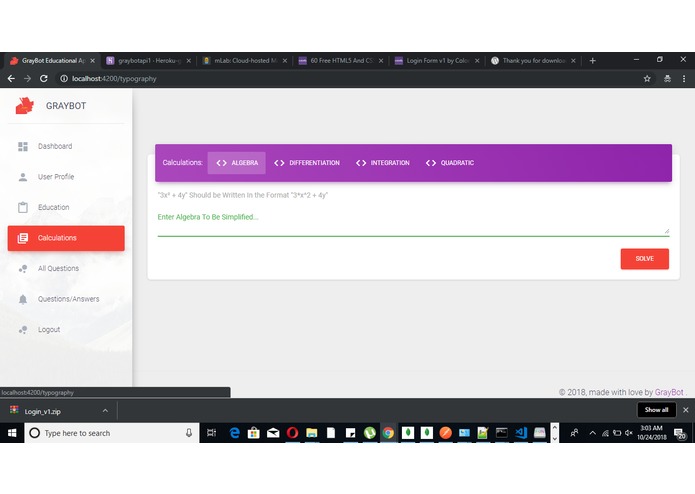Click the Dashboard grid icon
This screenshot has height=494, width=695.
[x=23, y=147]
